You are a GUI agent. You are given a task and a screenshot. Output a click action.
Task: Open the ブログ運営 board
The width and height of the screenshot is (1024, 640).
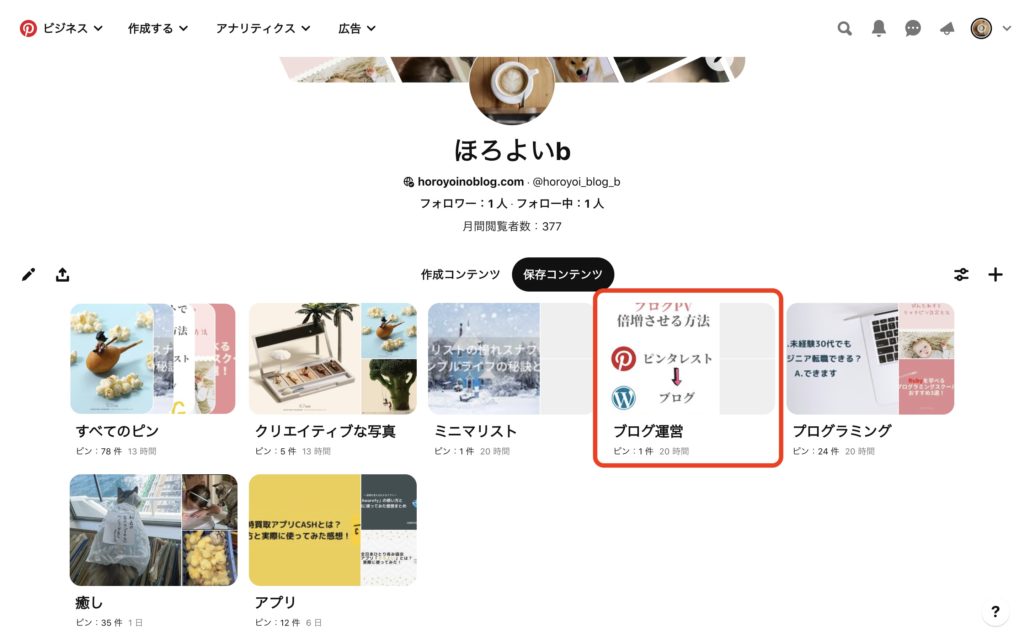click(688, 378)
